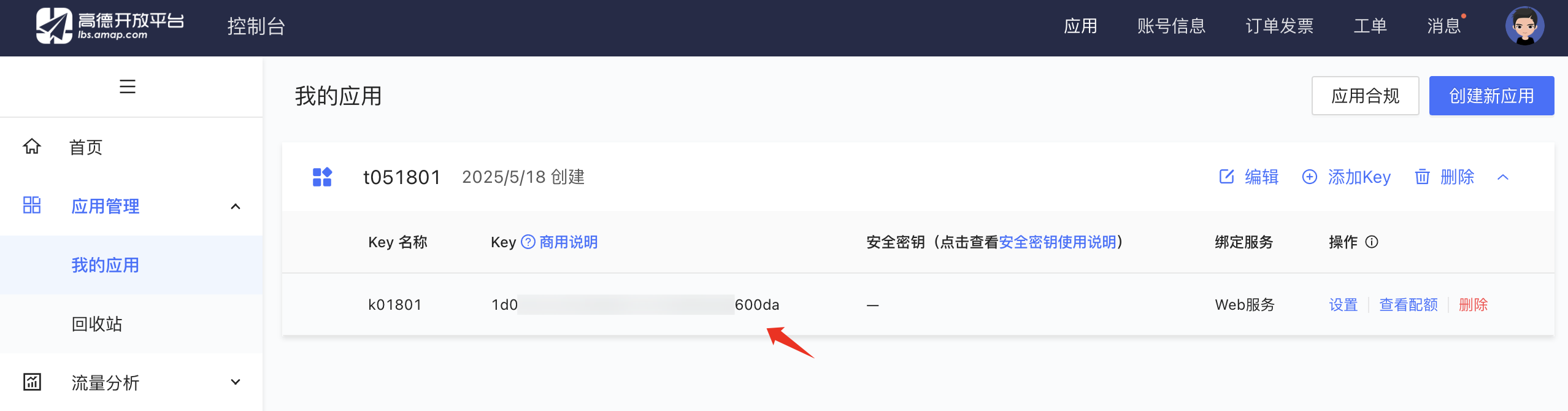Click the info icon beside 操作
Image resolution: width=1568 pixels, height=411 pixels.
click(x=1372, y=242)
